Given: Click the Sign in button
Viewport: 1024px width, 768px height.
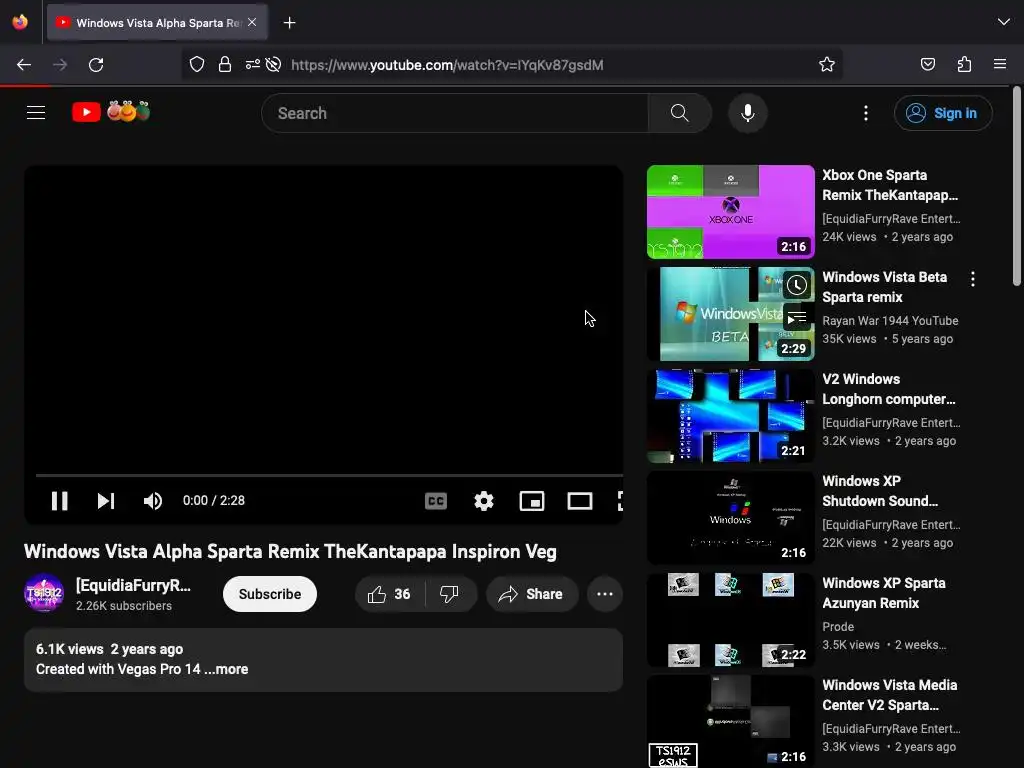Looking at the screenshot, I should (x=943, y=113).
